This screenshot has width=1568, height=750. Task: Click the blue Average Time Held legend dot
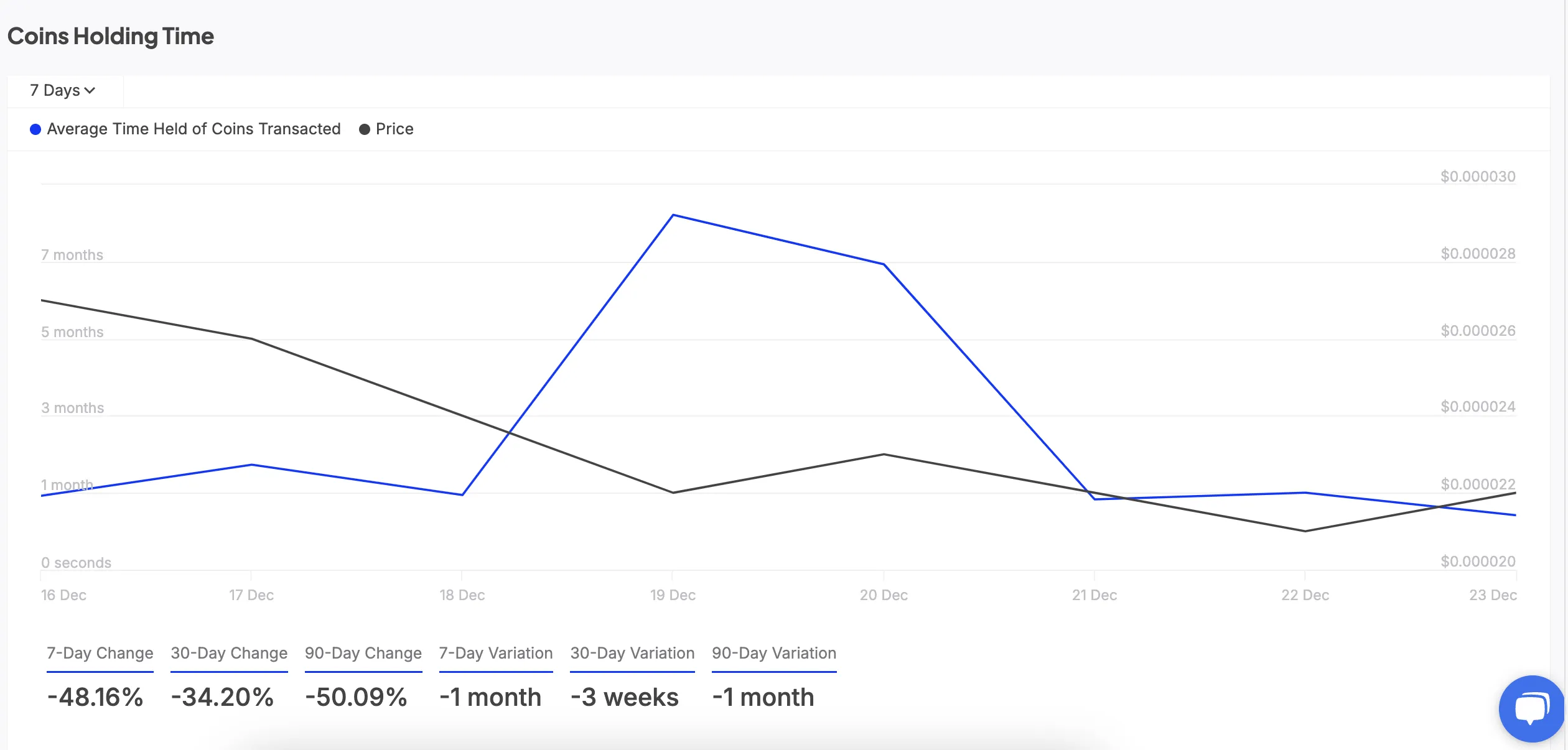pyautogui.click(x=35, y=129)
